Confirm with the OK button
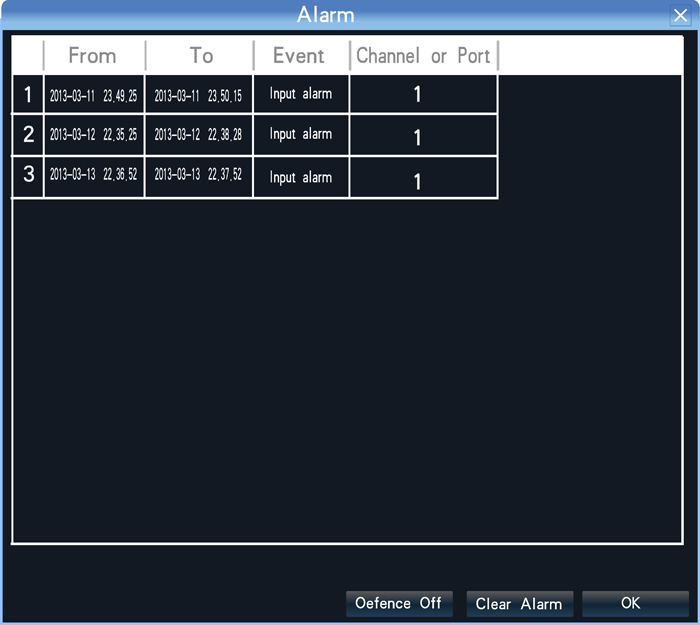 click(x=635, y=604)
